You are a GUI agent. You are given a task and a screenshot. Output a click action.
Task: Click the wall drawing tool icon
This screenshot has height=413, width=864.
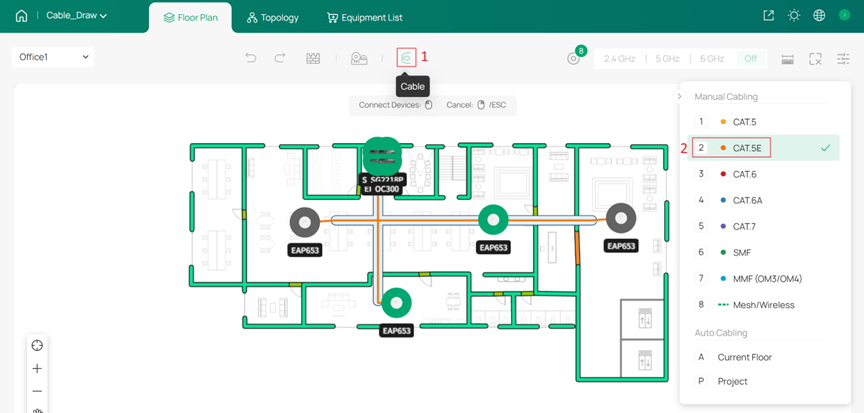coord(313,58)
